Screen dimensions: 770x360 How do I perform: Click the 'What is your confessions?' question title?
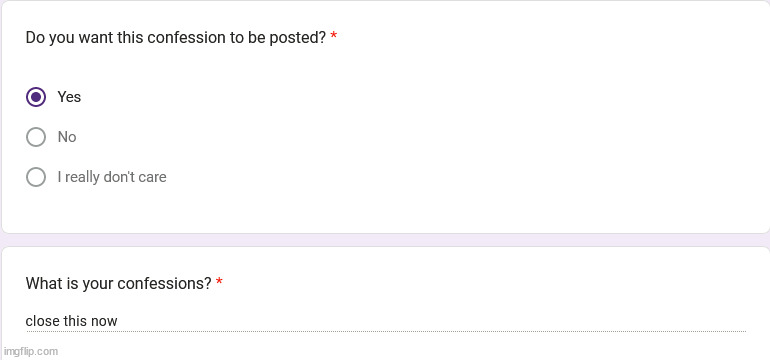tap(118, 283)
